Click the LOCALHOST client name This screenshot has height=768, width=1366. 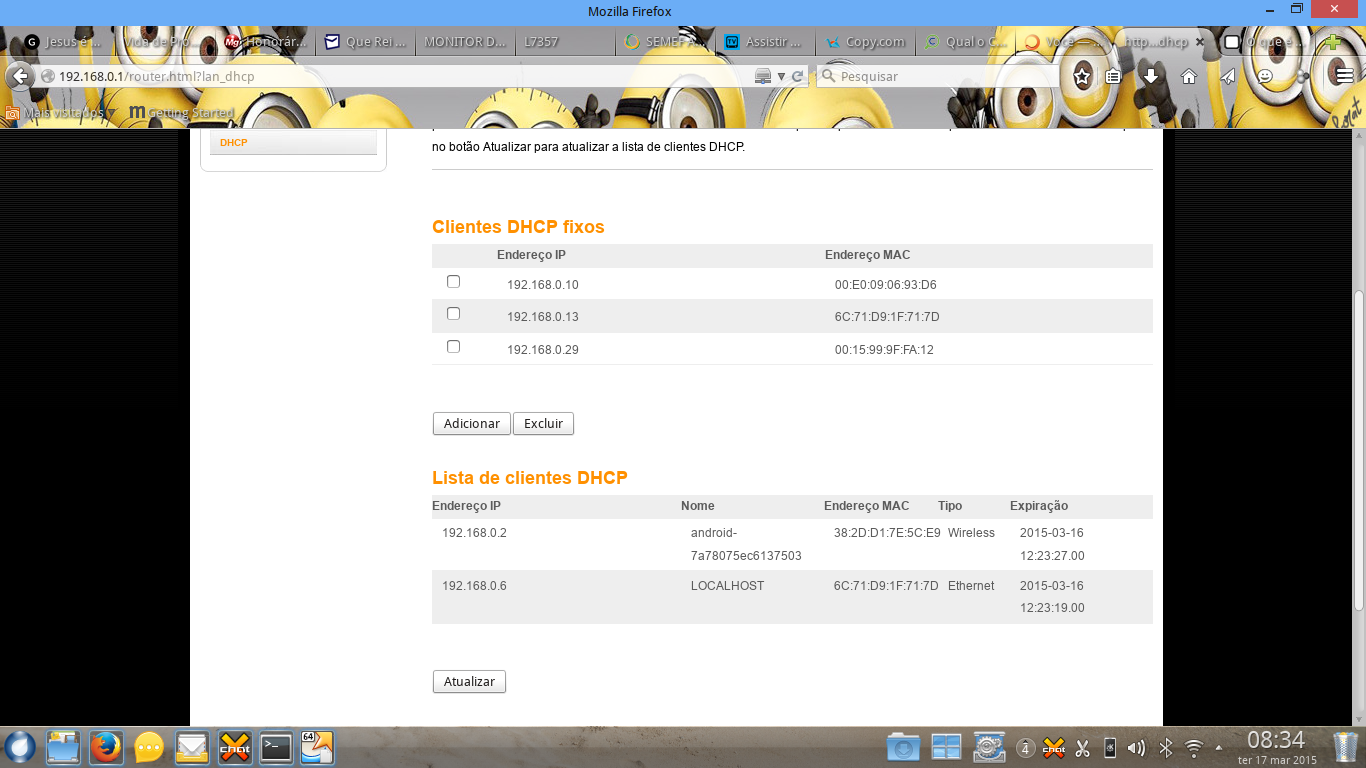727,586
